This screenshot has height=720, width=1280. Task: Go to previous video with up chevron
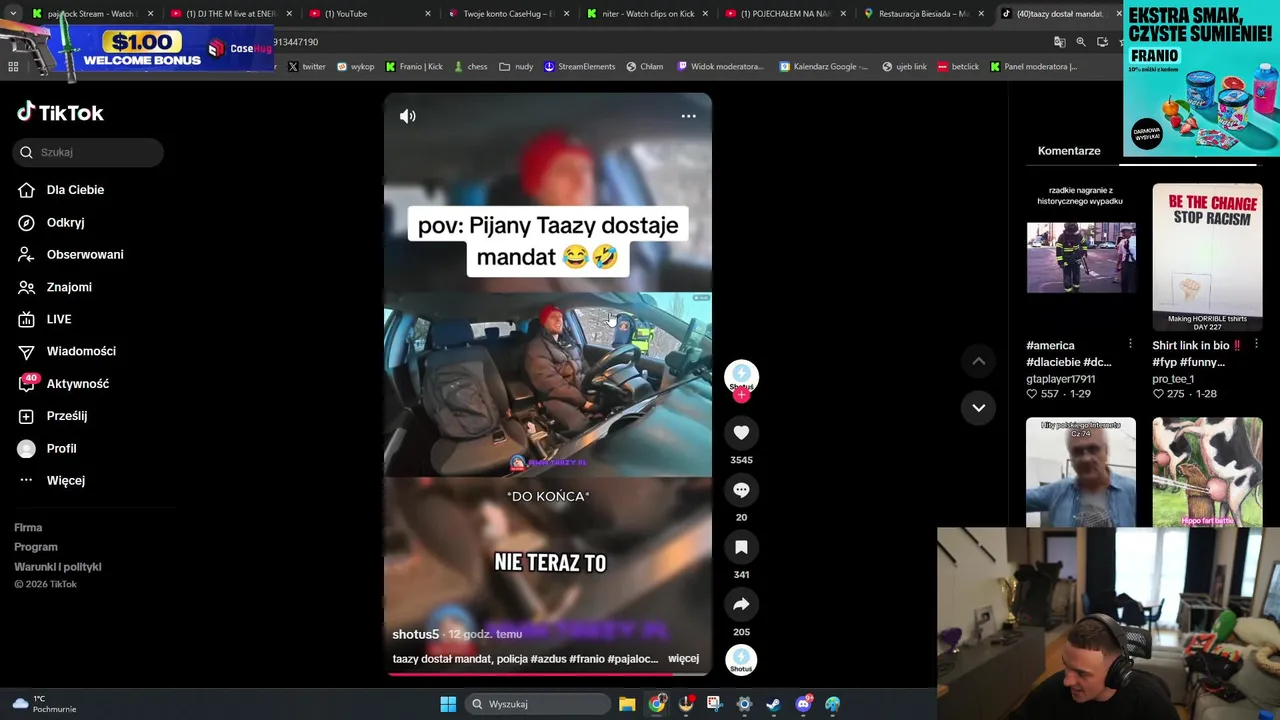978,361
